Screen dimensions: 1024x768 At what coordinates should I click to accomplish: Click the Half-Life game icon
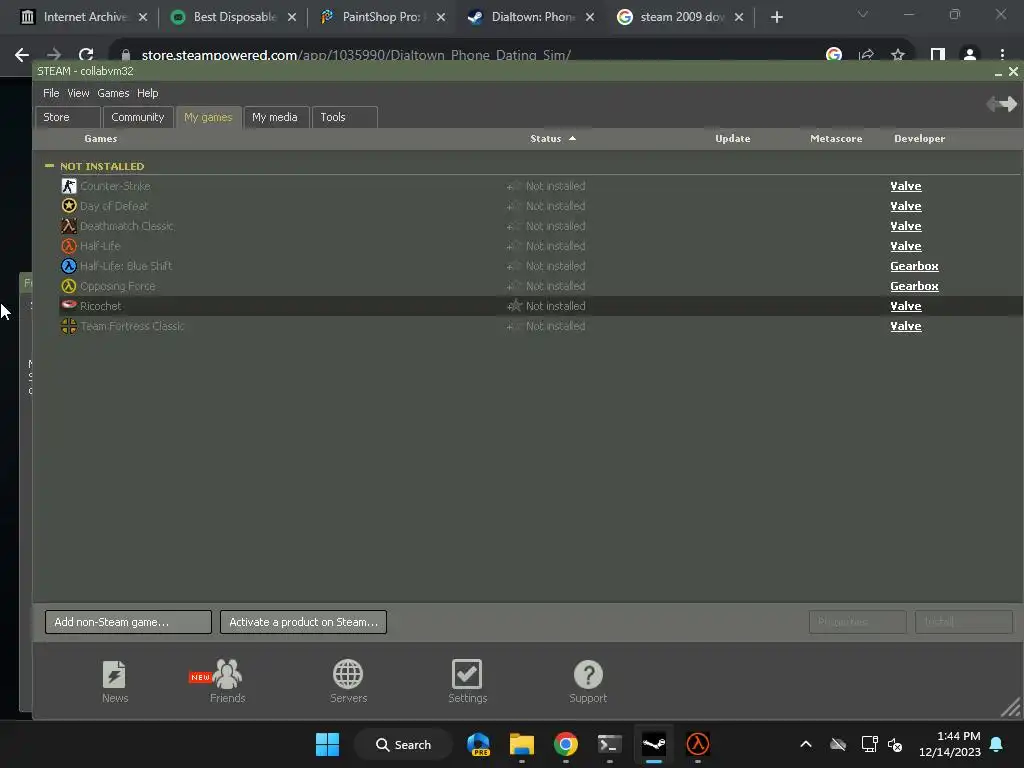[x=69, y=246]
